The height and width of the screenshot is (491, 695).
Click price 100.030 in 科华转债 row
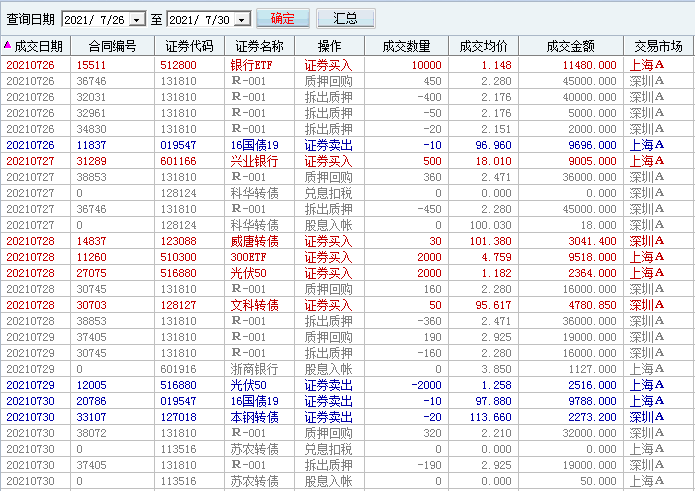491,225
